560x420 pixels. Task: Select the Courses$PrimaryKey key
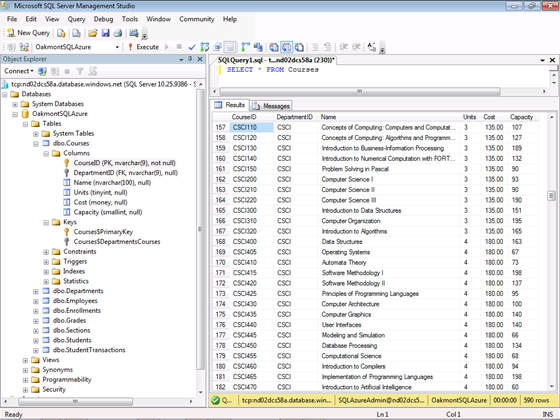[103, 232]
